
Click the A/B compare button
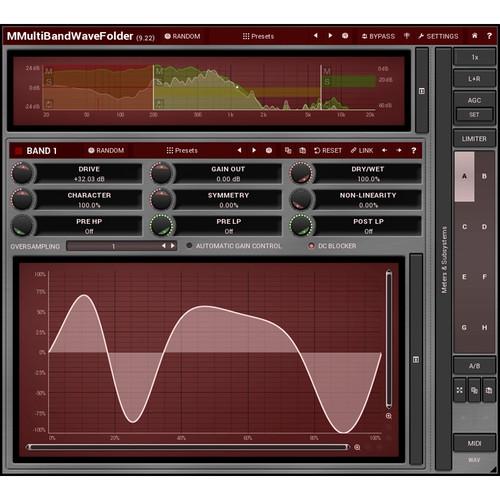point(474,366)
